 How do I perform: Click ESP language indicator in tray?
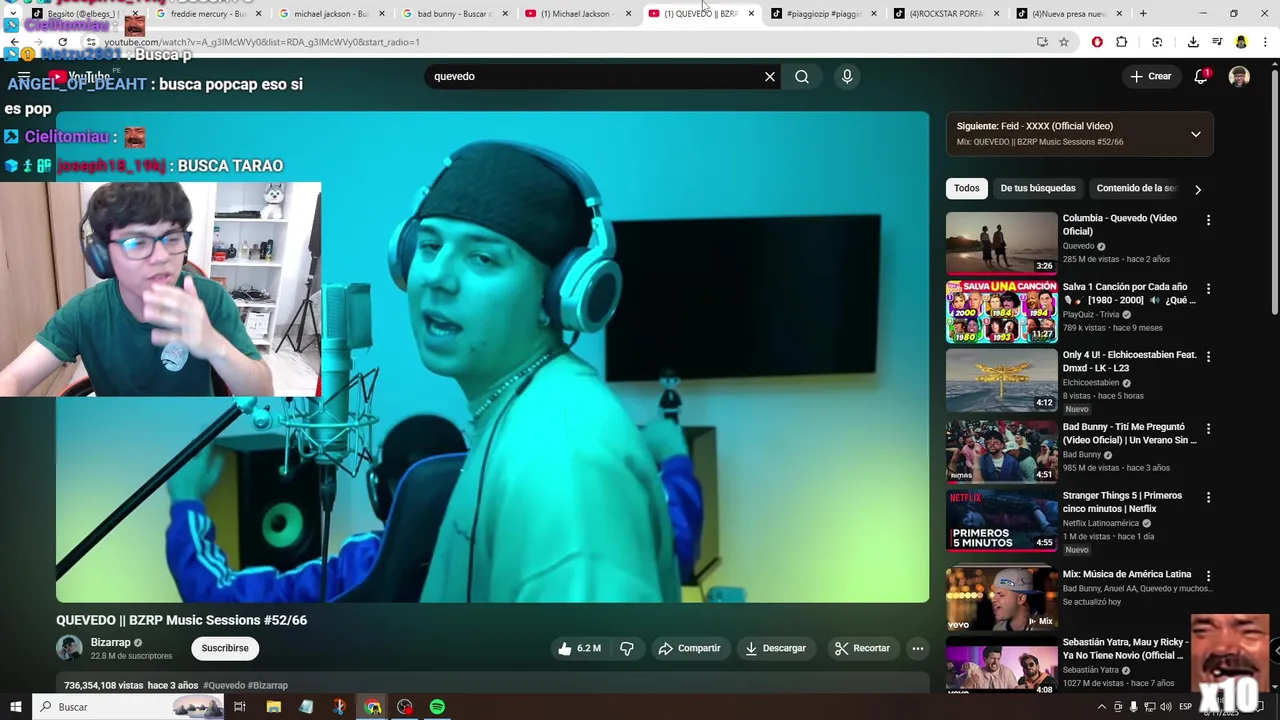pyautogui.click(x=1185, y=707)
